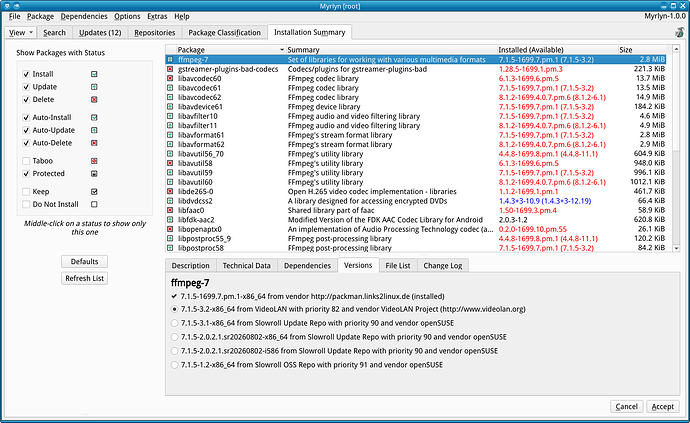Click the Delete status legend icon

pos(94,99)
